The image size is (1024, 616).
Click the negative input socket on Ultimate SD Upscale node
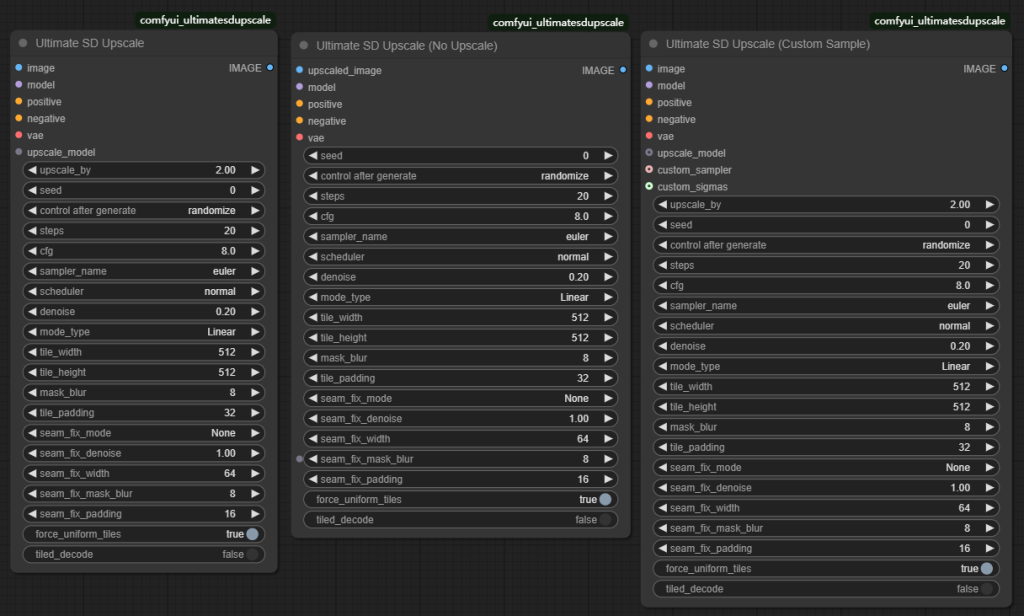click(18, 118)
